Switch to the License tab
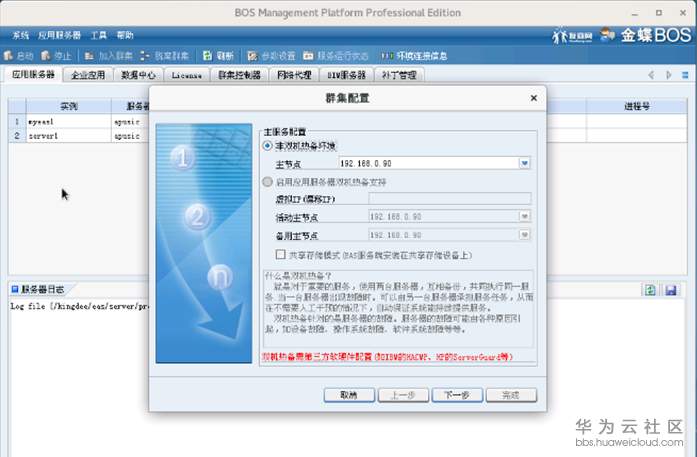 click(x=187, y=75)
